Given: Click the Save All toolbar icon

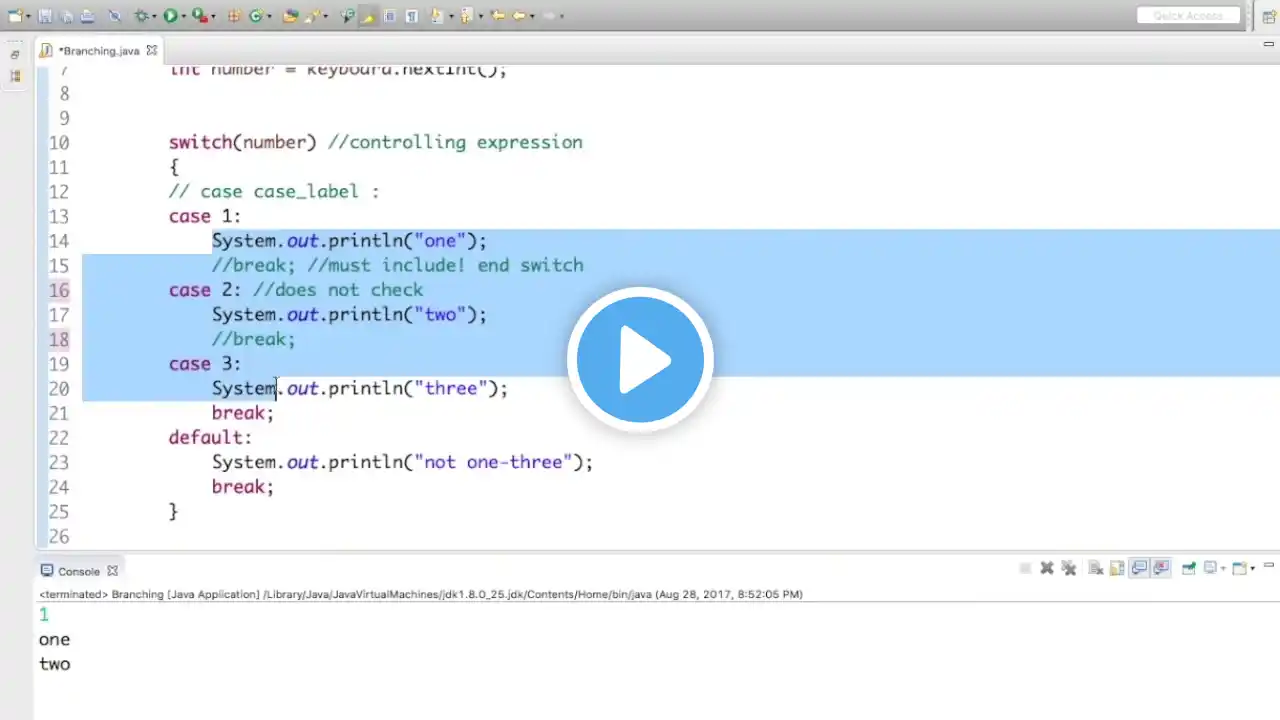Looking at the screenshot, I should 66,16.
